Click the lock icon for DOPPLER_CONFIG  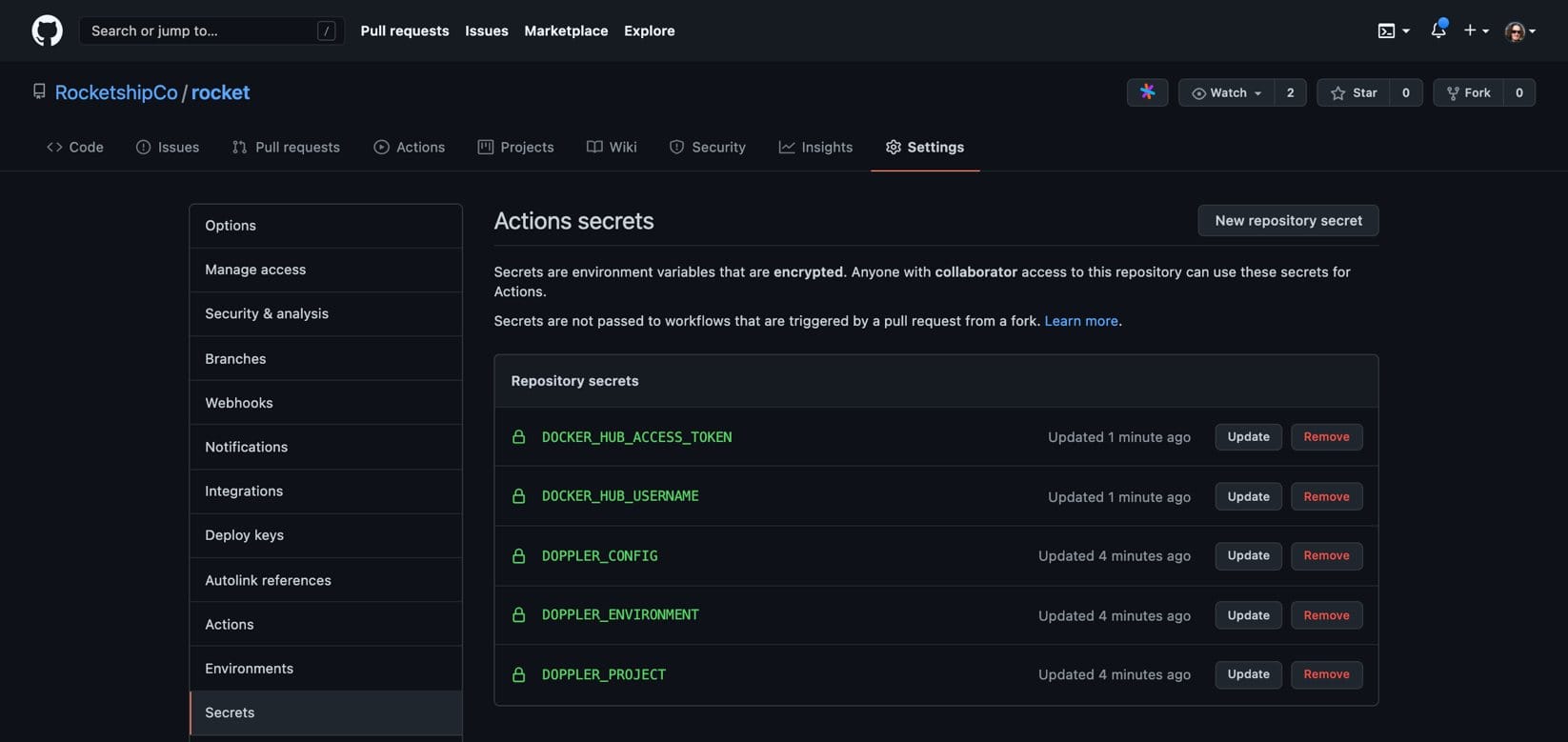(518, 555)
